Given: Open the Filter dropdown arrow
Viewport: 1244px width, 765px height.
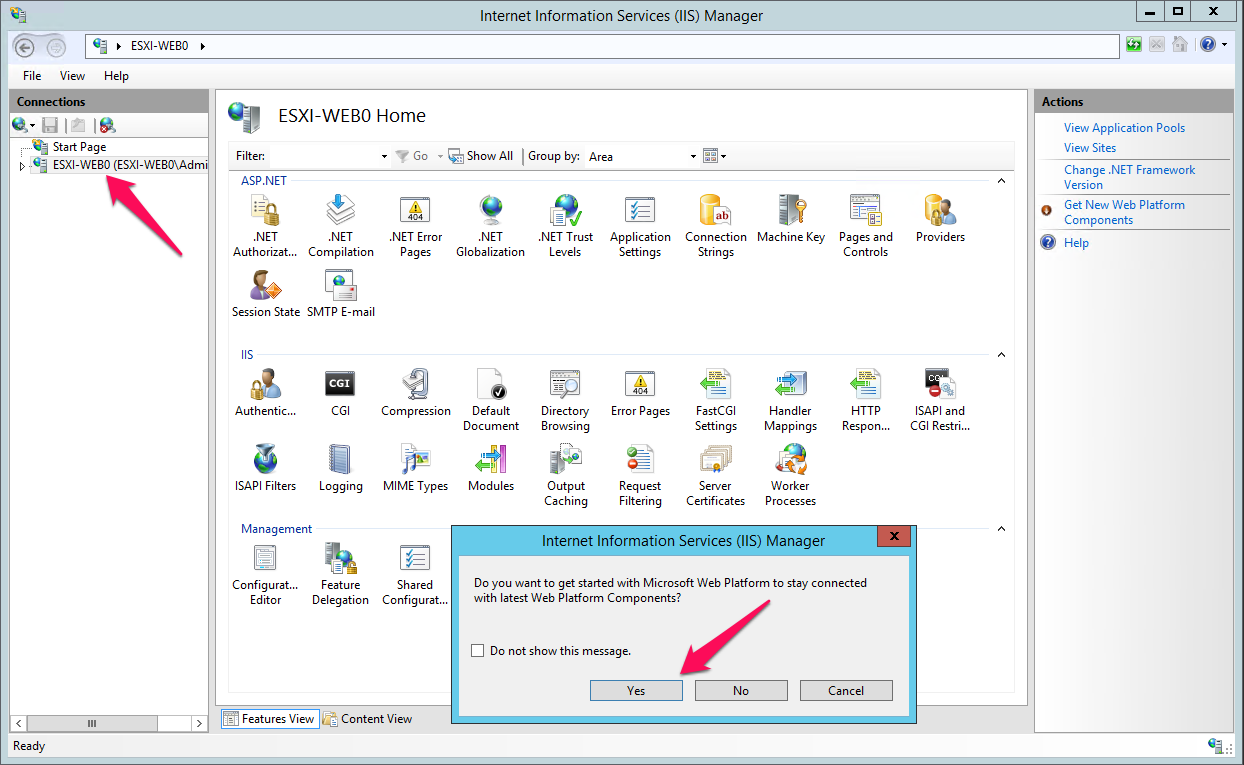Looking at the screenshot, I should click(x=384, y=157).
